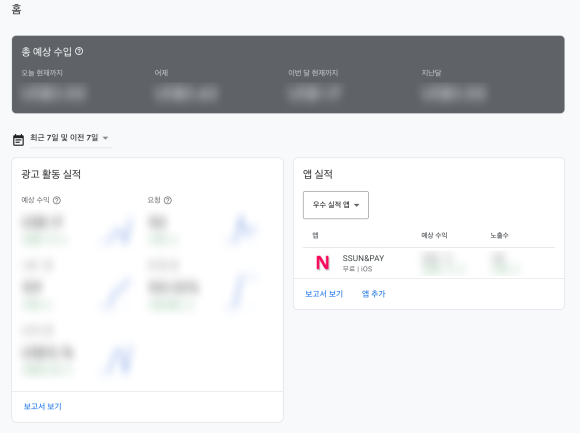The width and height of the screenshot is (580, 433).
Task: Open the 우수 실적 앱 dropdown
Action: click(x=335, y=205)
